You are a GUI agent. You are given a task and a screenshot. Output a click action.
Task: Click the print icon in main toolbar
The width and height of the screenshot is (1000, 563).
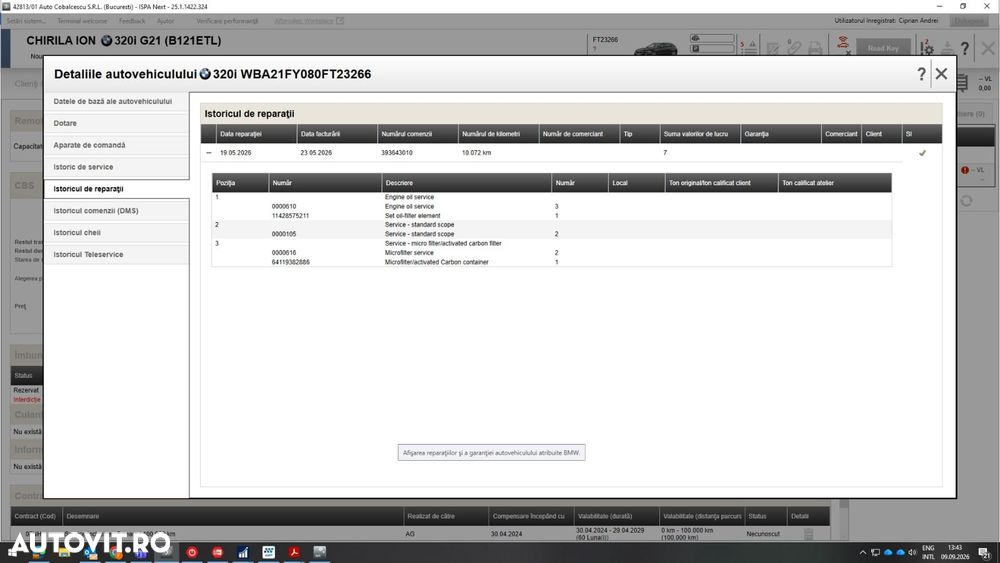point(815,48)
